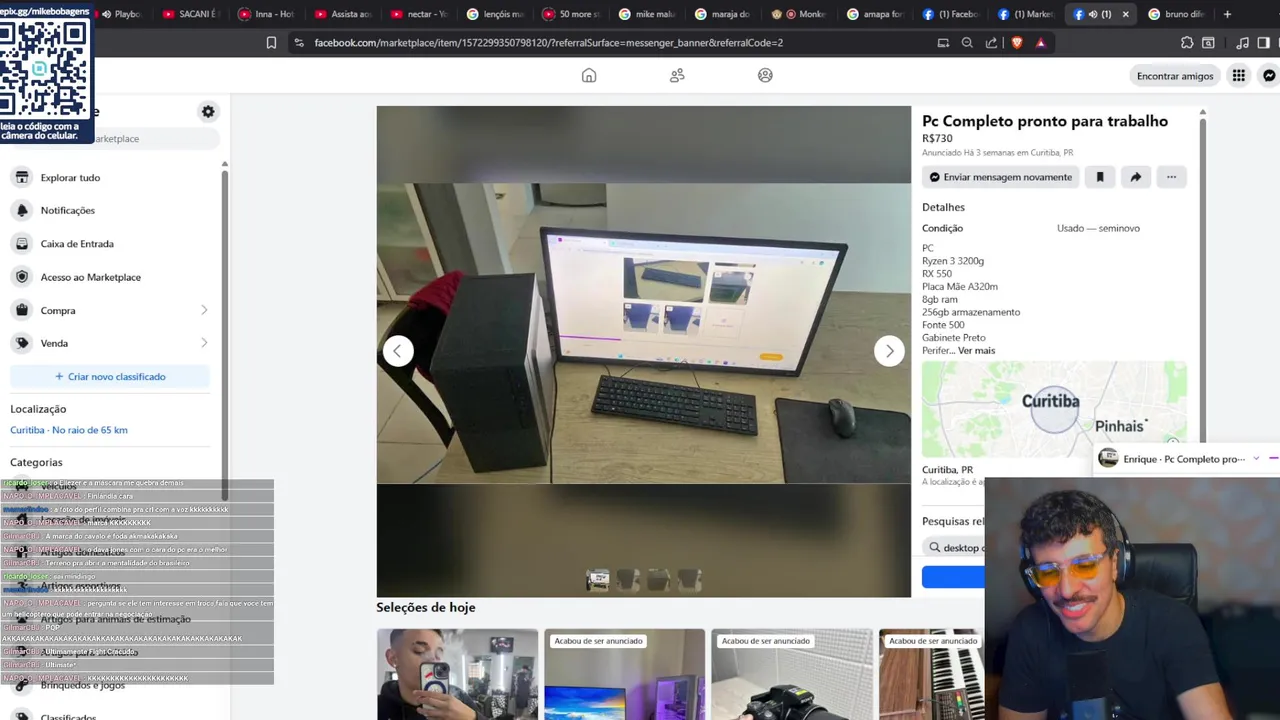This screenshot has height=720, width=1280.
Task: Expand the Venda section chevron
Action: (x=204, y=343)
